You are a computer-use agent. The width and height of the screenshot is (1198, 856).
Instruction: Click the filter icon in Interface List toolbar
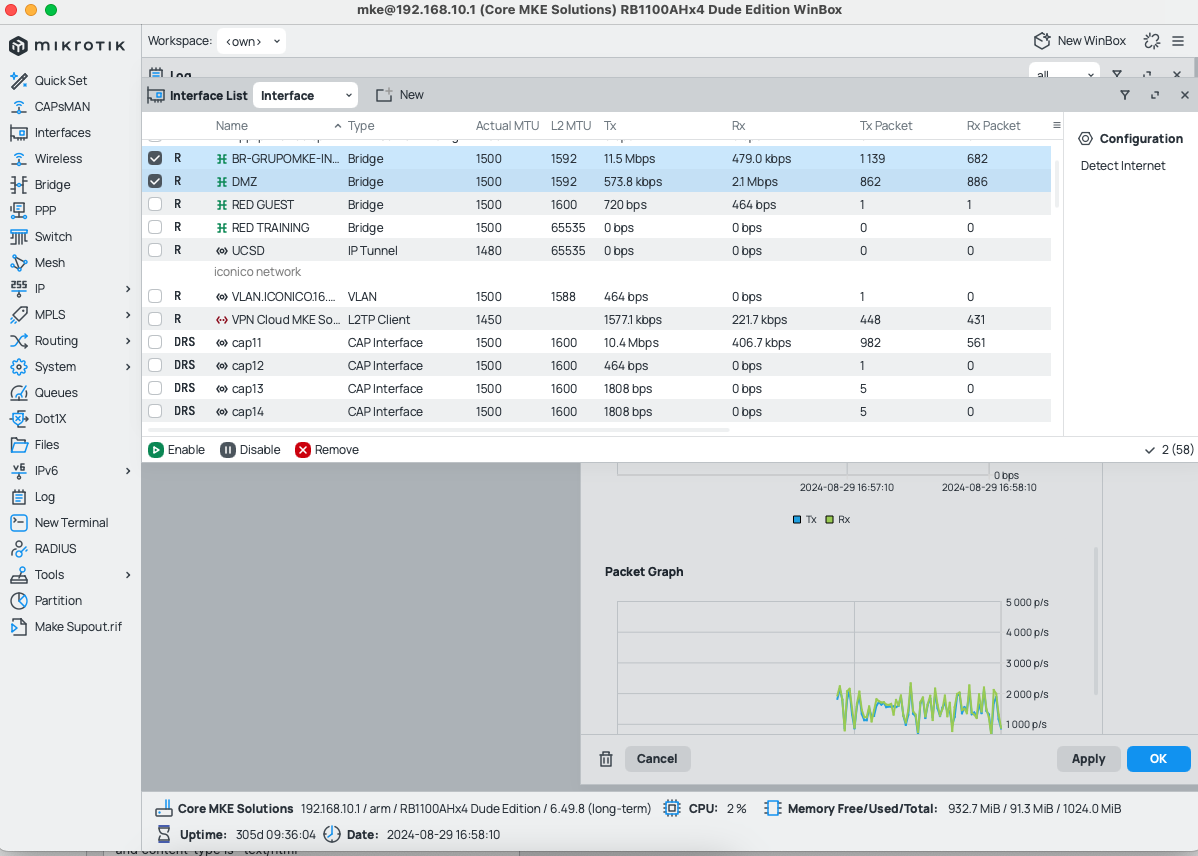1125,94
